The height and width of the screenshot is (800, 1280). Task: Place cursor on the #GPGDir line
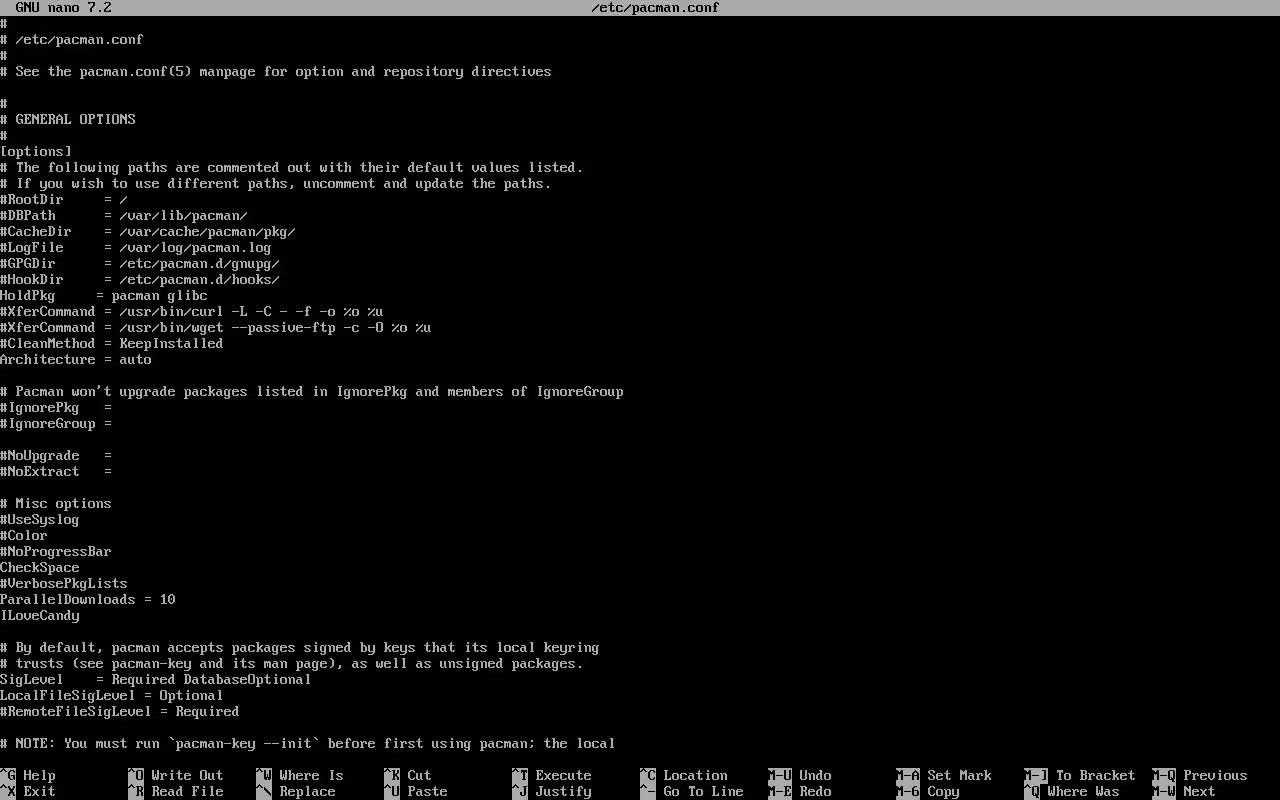click(x=140, y=263)
